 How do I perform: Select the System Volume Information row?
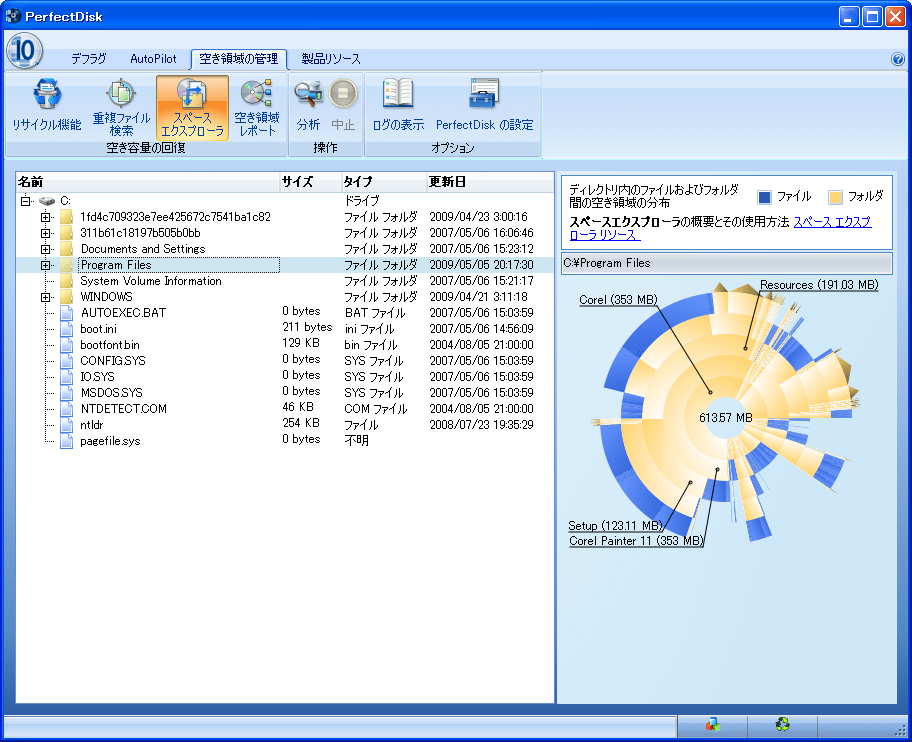tap(285, 281)
